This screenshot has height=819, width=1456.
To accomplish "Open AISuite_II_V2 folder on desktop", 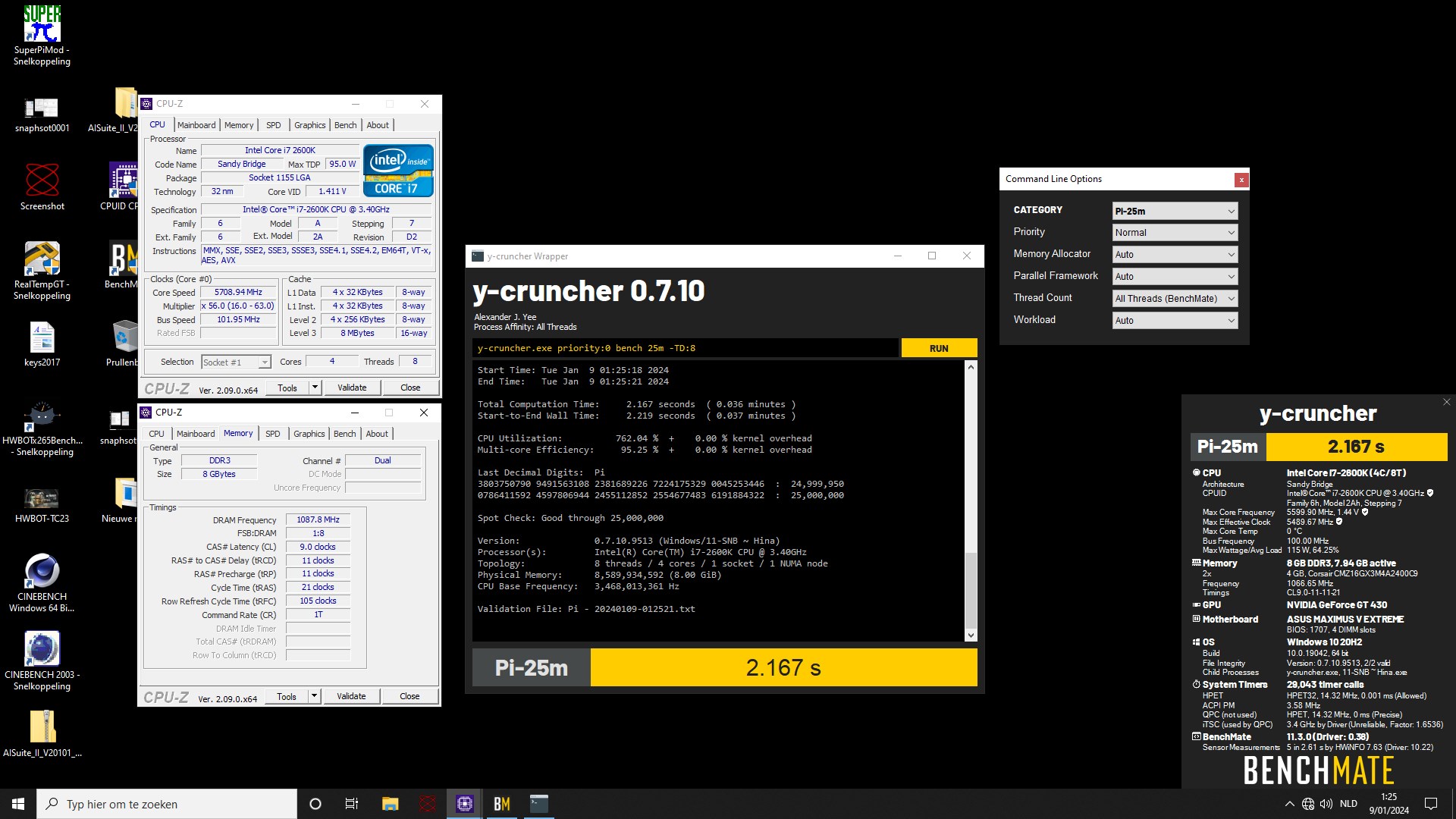I will [113, 110].
